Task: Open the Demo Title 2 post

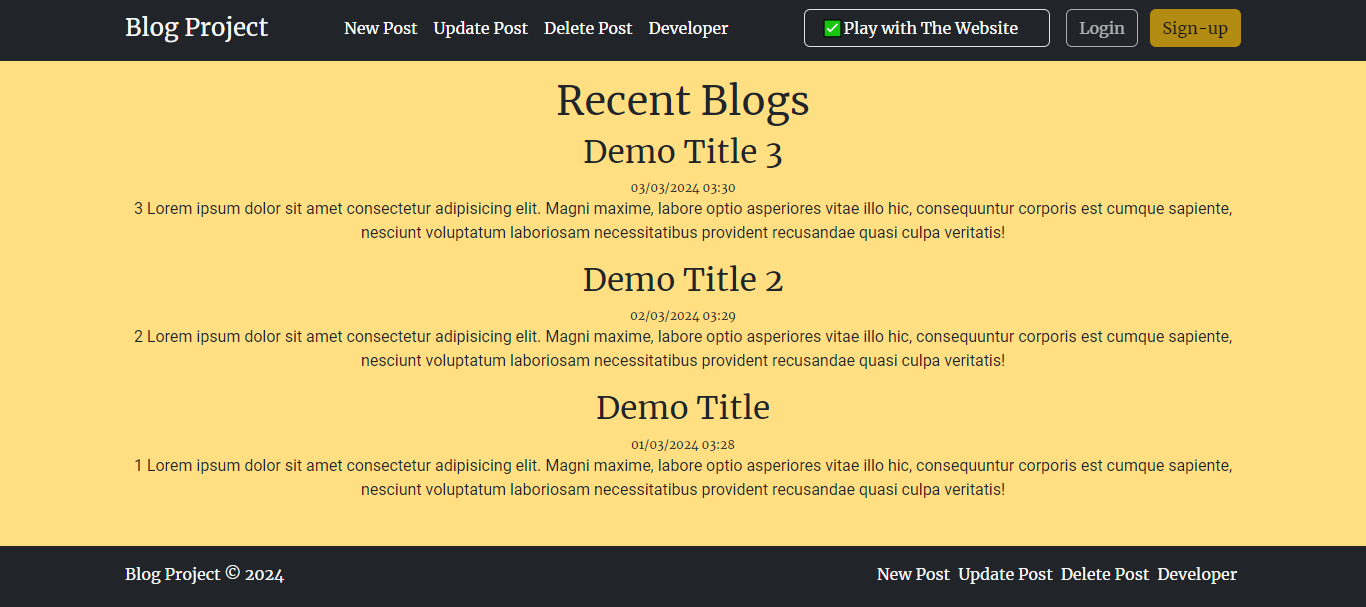Action: (683, 280)
